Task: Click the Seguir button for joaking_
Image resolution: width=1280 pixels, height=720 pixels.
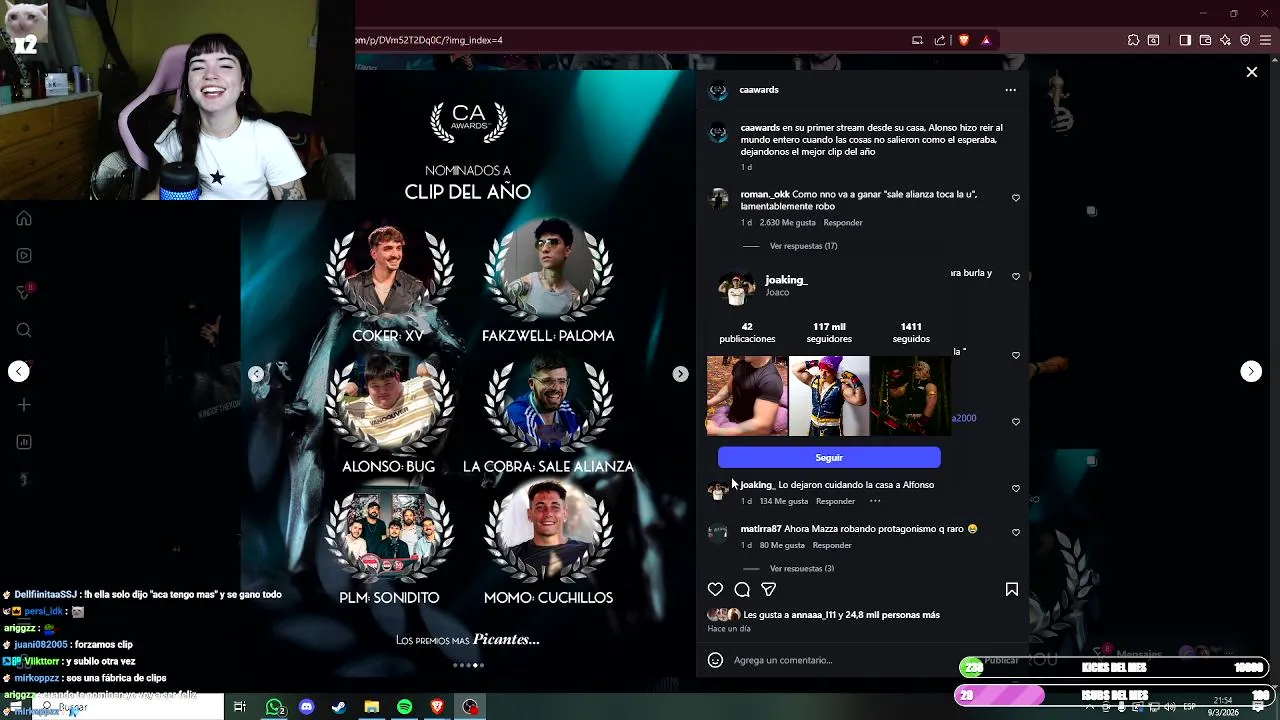Action: coord(829,457)
